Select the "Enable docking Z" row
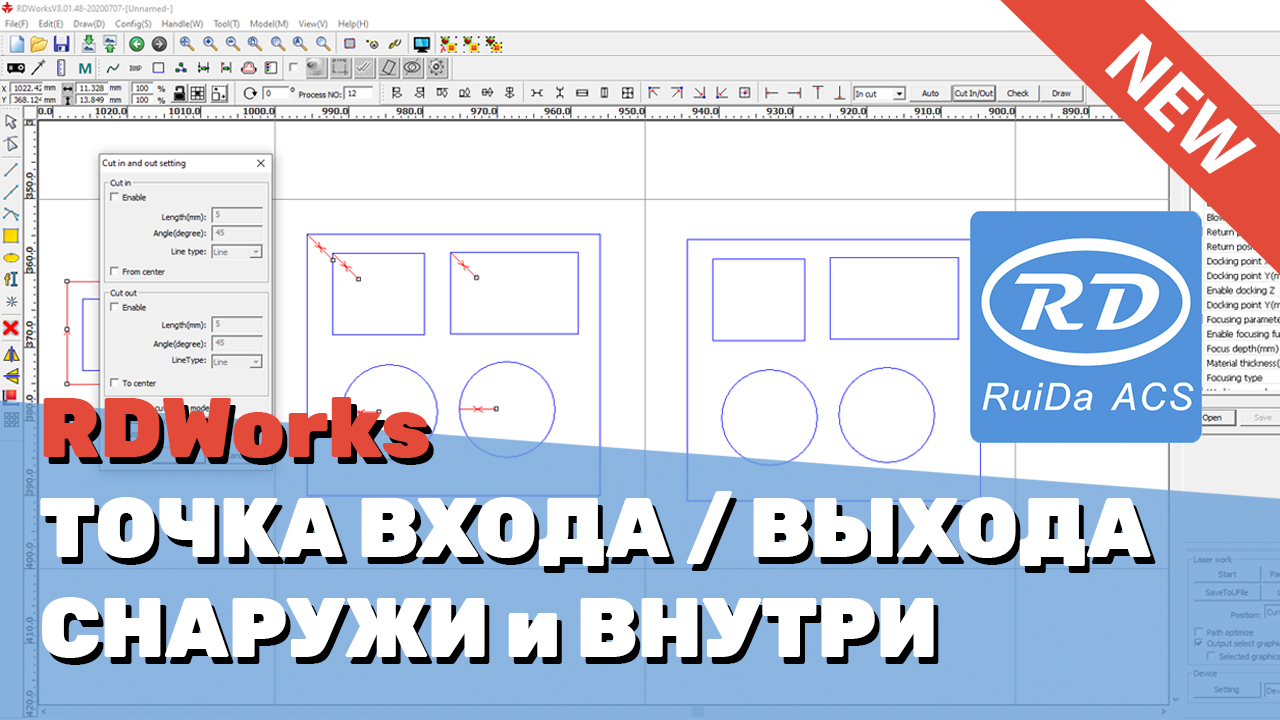Viewport: 1280px width, 720px height. coord(1242,290)
